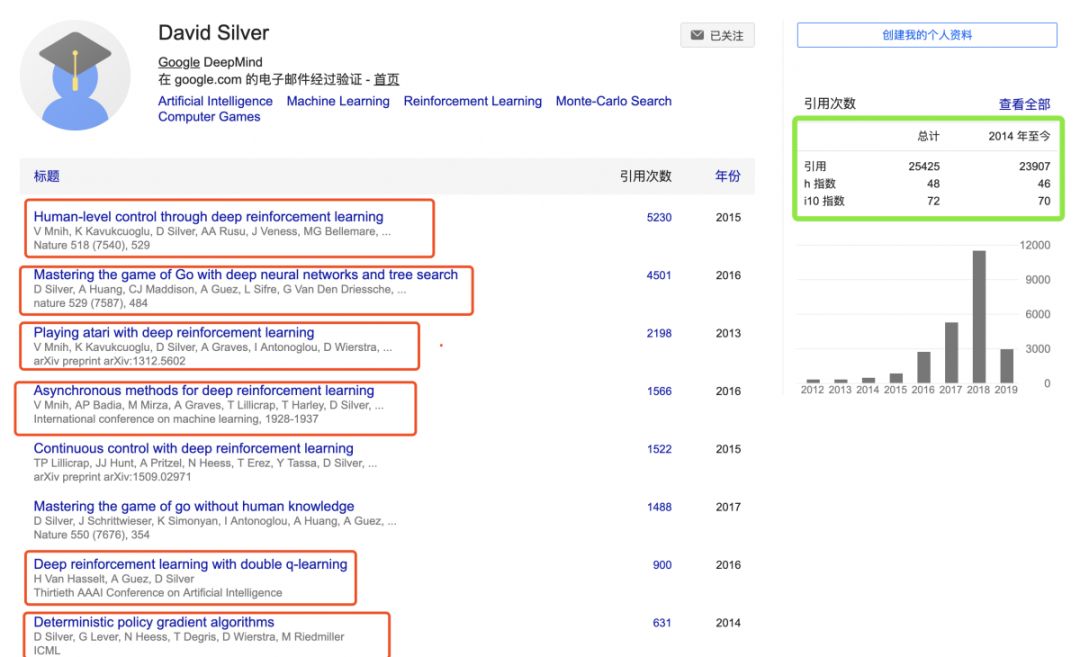The height and width of the screenshot is (657, 1080).
Task: Open the 查看全部 citations link
Action: coord(1024,104)
